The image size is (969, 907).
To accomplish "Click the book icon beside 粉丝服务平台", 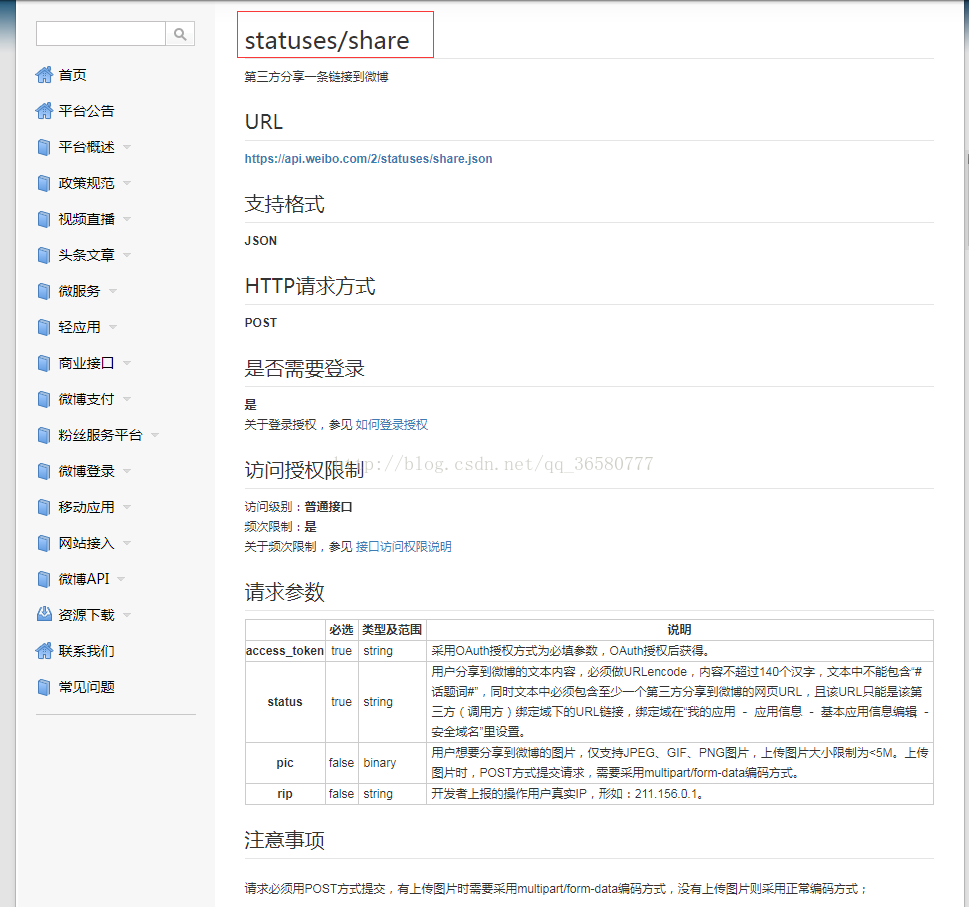I will point(44,435).
